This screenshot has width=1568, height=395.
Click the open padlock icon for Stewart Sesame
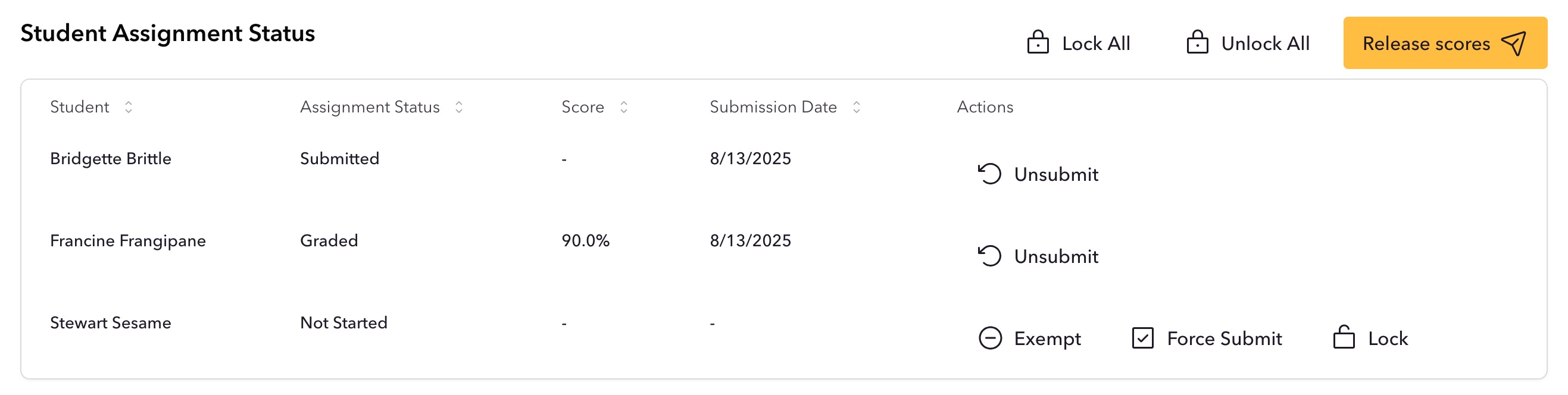(x=1344, y=337)
